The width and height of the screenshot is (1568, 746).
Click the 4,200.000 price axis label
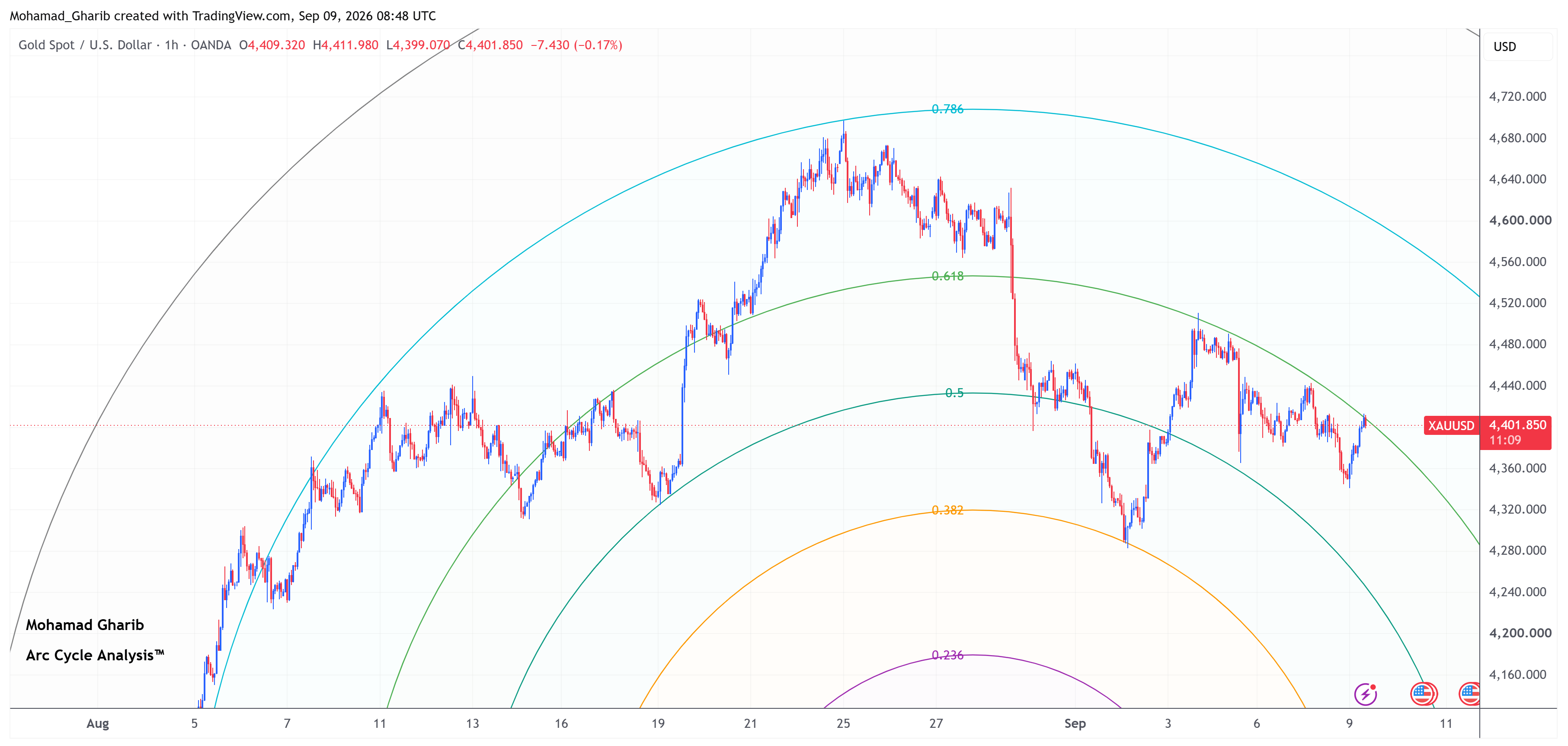coord(1520,633)
